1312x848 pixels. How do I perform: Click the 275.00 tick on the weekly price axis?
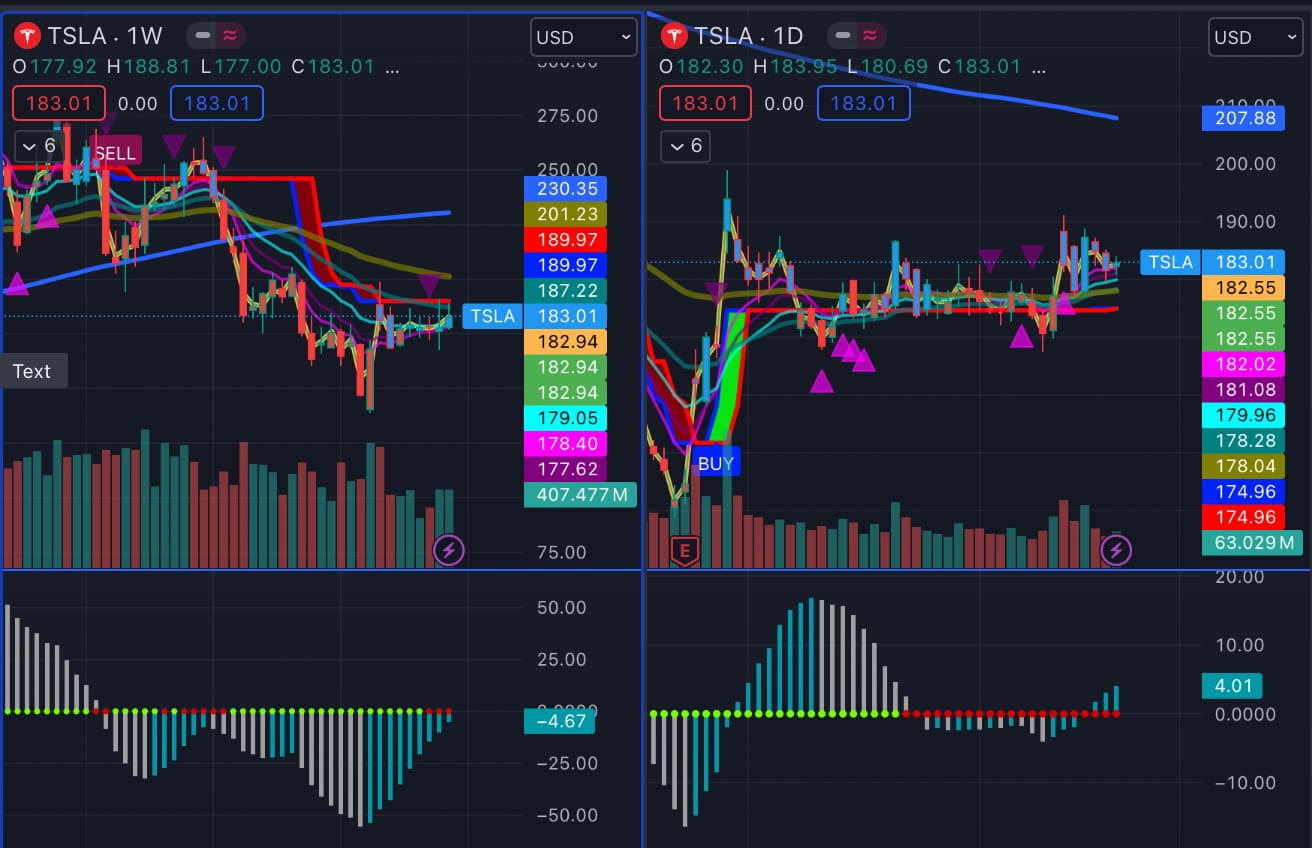tap(567, 116)
